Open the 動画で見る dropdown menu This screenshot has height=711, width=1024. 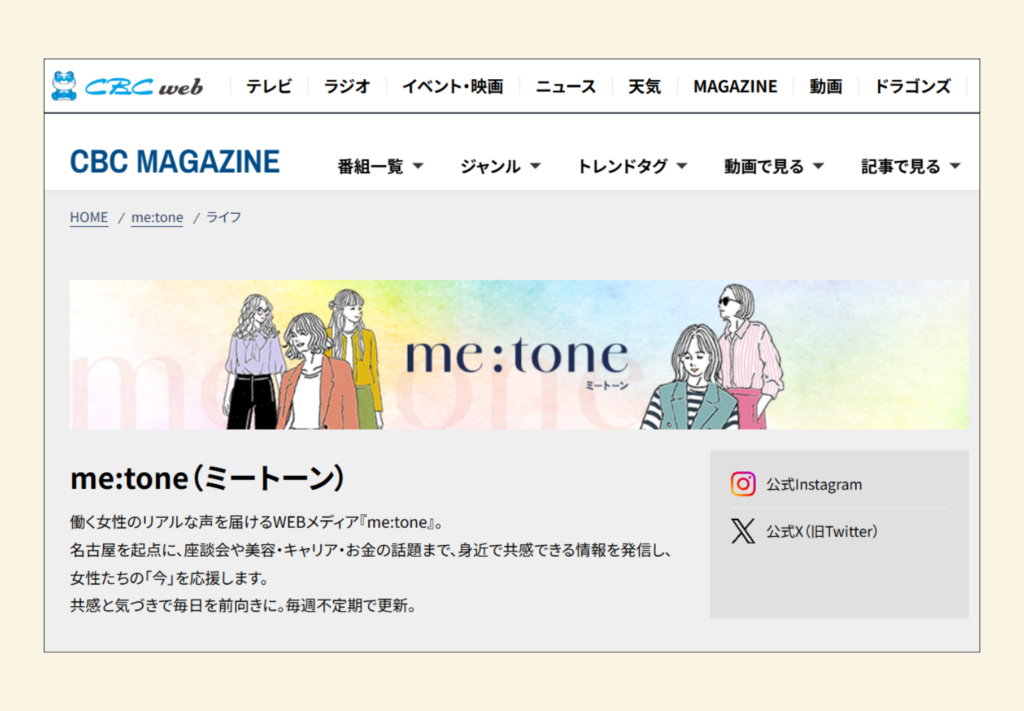(774, 167)
